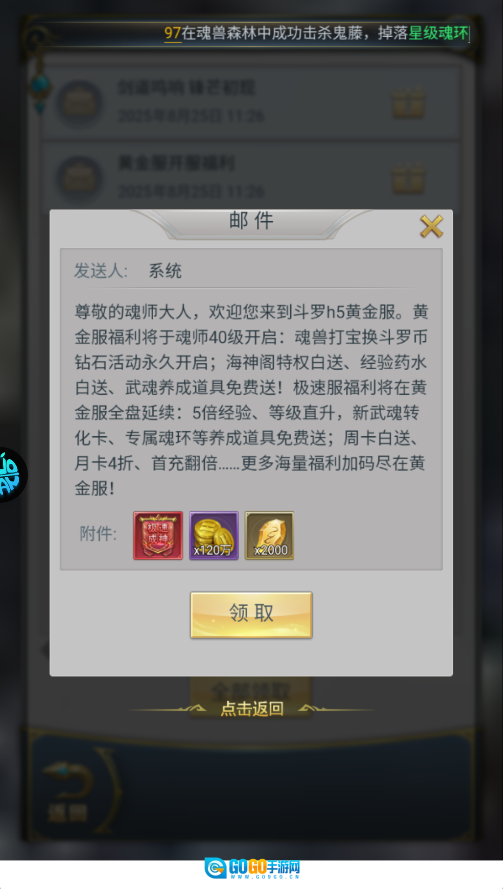Open the GOGO手游网 logo link
Viewport: 503px width, 889px height.
coord(252,868)
